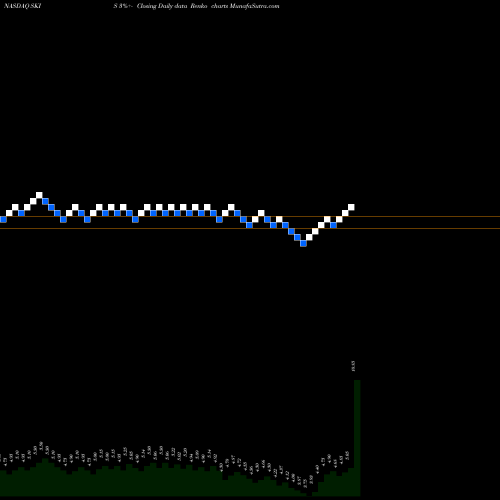Click the word Renko in chart header
Screen dimensions: 500x500
pos(199,6)
